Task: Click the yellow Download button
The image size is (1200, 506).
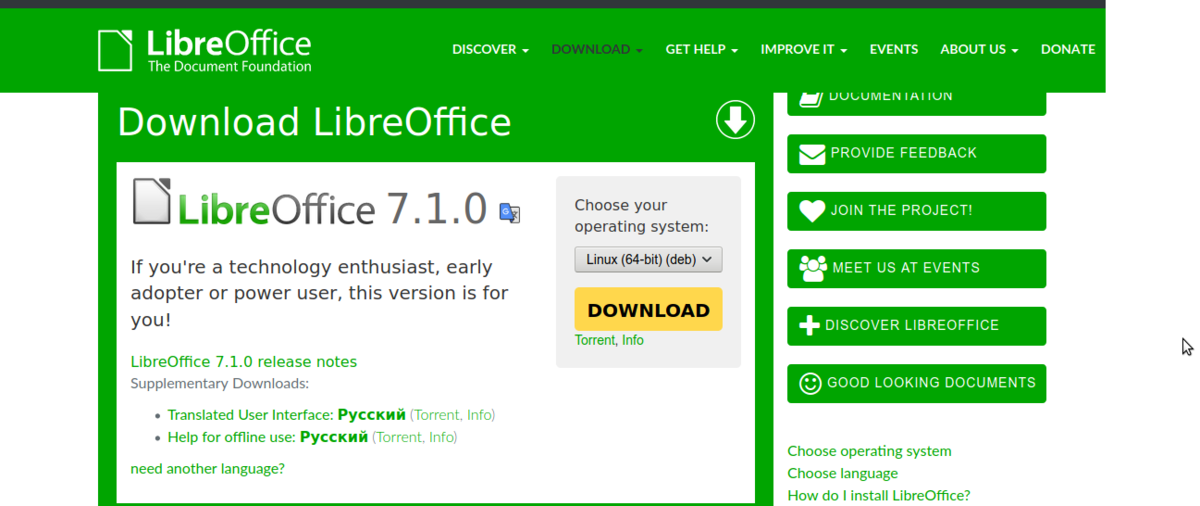Action: click(648, 310)
